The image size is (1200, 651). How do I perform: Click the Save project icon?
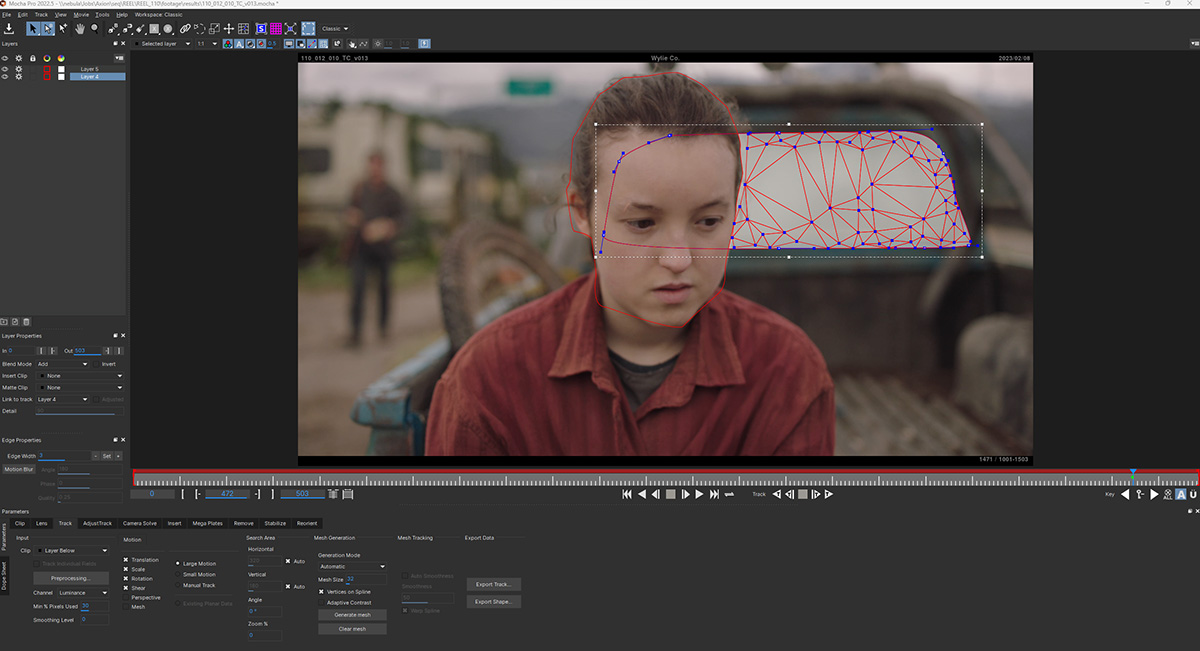pyautogui.click(x=9, y=29)
